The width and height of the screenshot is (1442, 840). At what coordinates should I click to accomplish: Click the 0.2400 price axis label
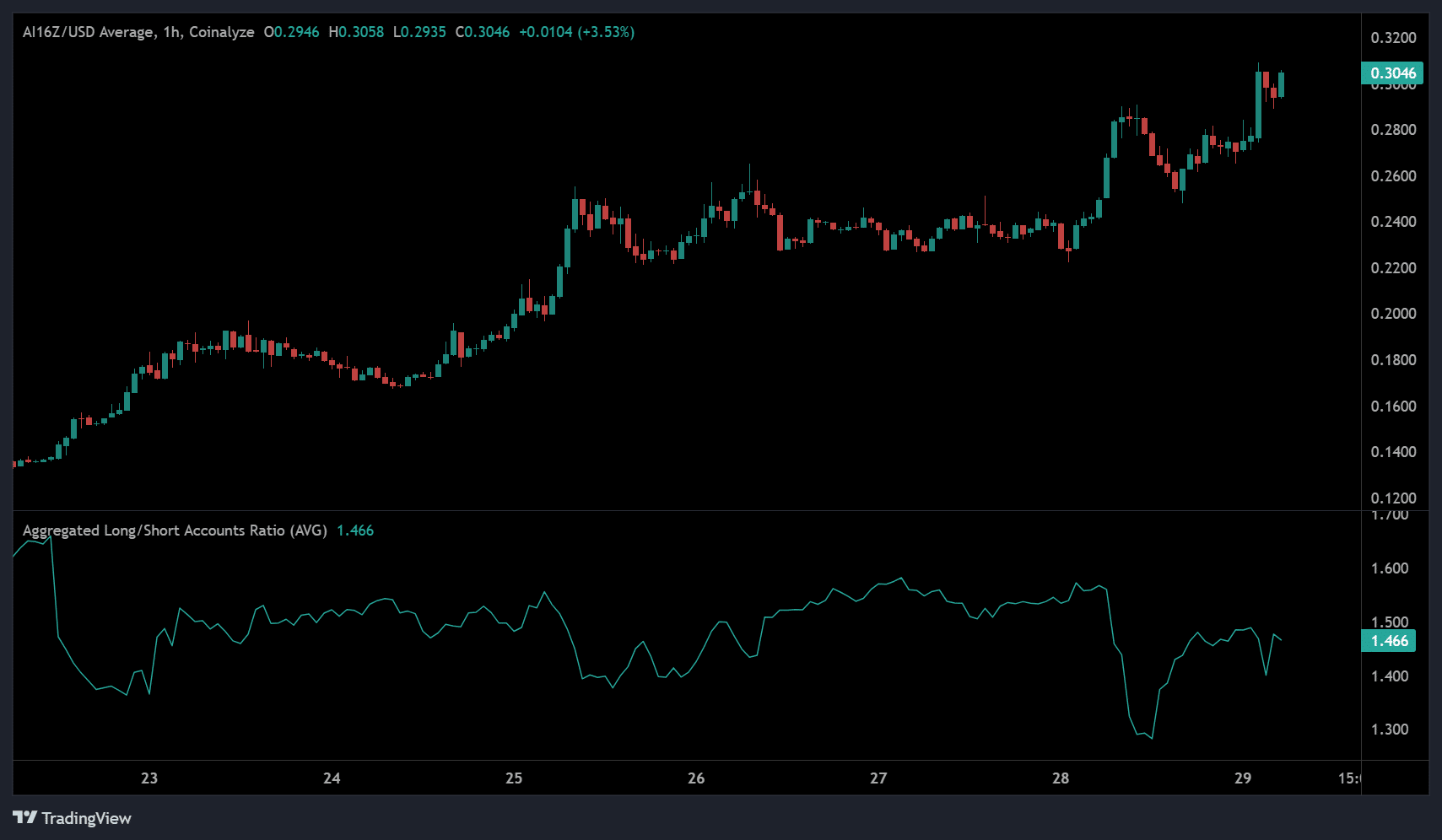pyautogui.click(x=1393, y=222)
